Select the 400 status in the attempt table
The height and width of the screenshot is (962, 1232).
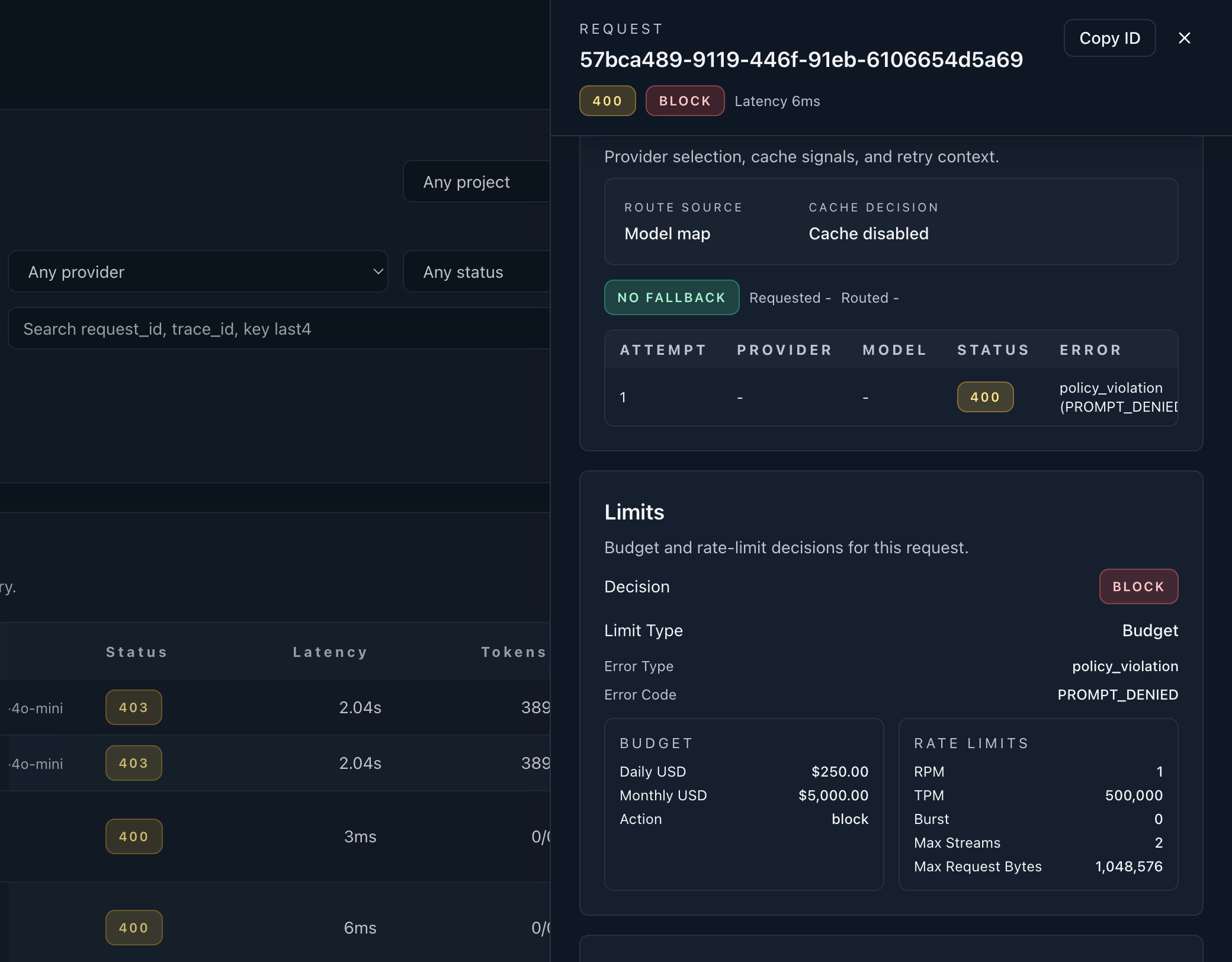984,397
